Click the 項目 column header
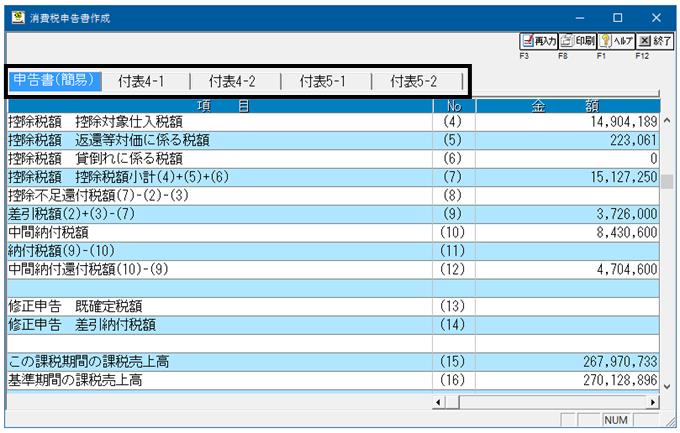The width and height of the screenshot is (680, 433). tap(220, 106)
